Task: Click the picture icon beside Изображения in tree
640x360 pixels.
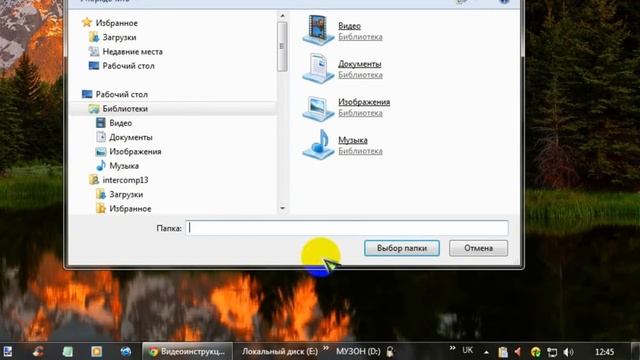Action: pos(100,151)
